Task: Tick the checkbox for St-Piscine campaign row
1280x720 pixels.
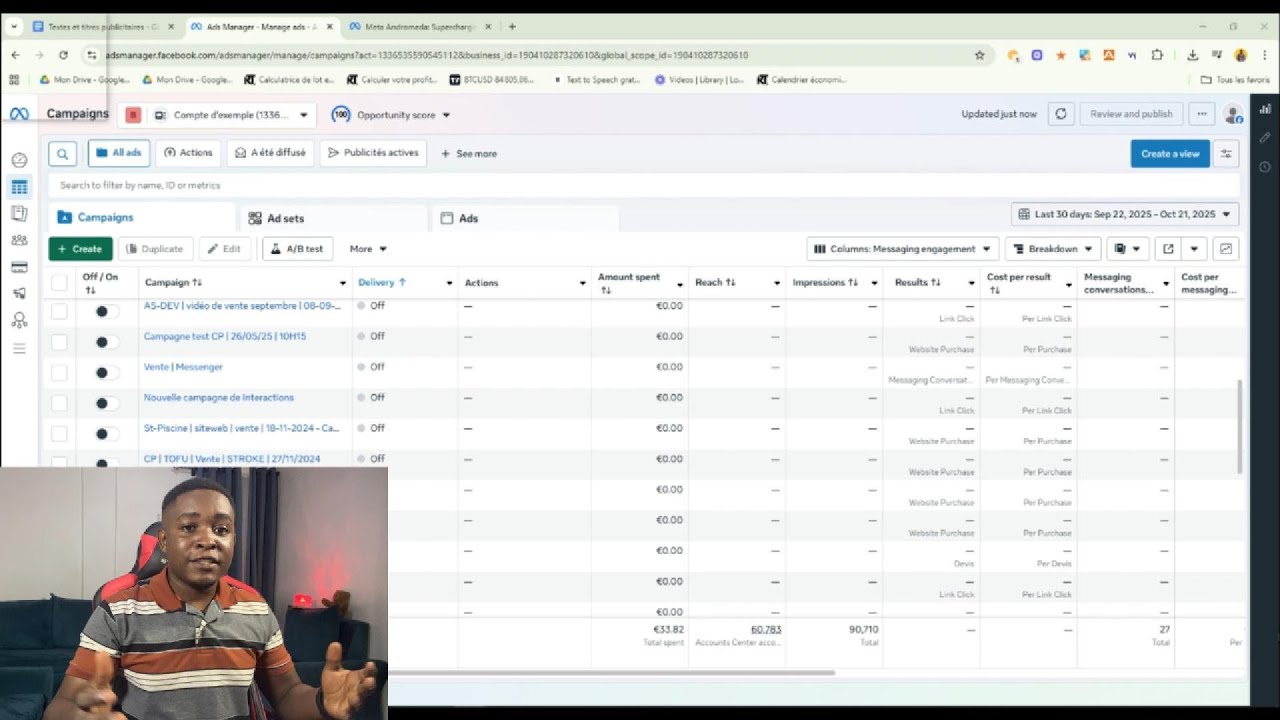Action: (59, 433)
